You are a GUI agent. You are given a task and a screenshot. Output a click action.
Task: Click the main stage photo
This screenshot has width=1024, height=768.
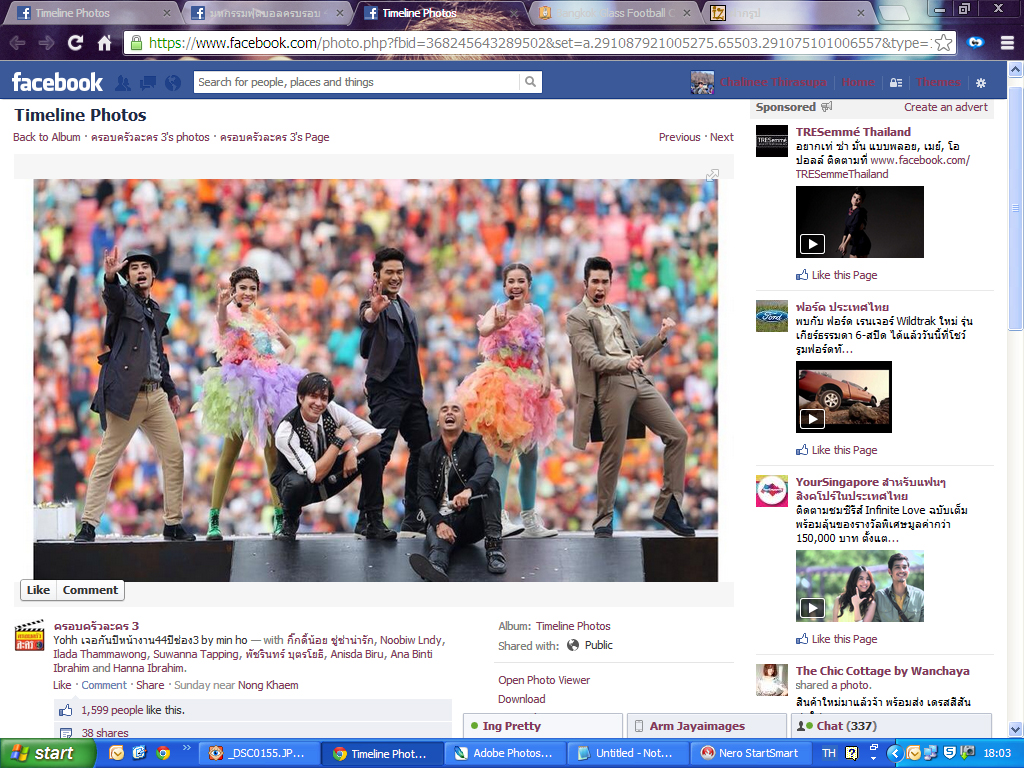tap(376, 380)
